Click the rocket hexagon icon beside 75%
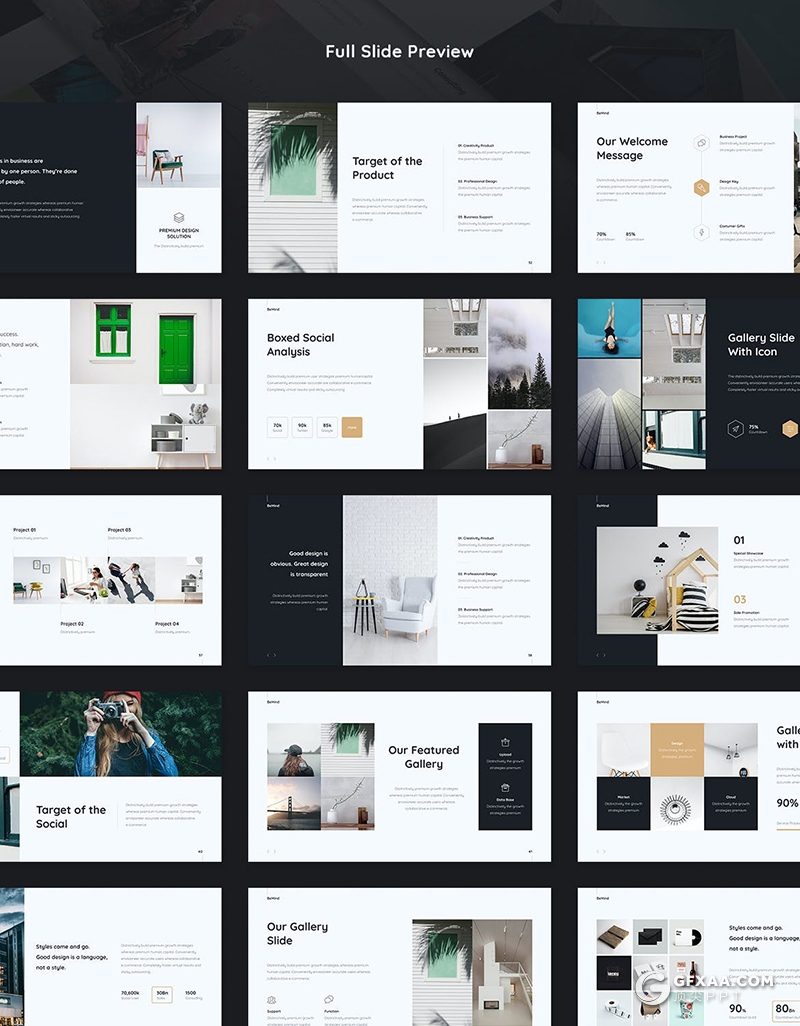 pyautogui.click(x=736, y=429)
